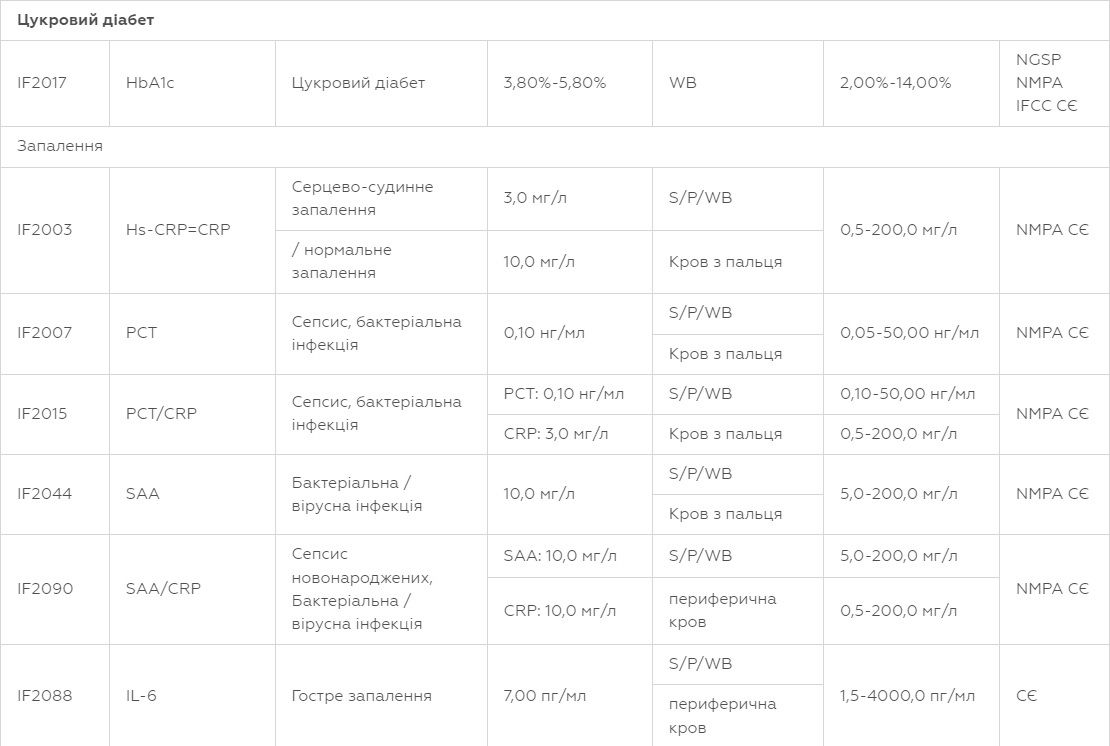The image size is (1110, 746).
Task: Select the HbA1c test name cell
Action: tap(192, 84)
